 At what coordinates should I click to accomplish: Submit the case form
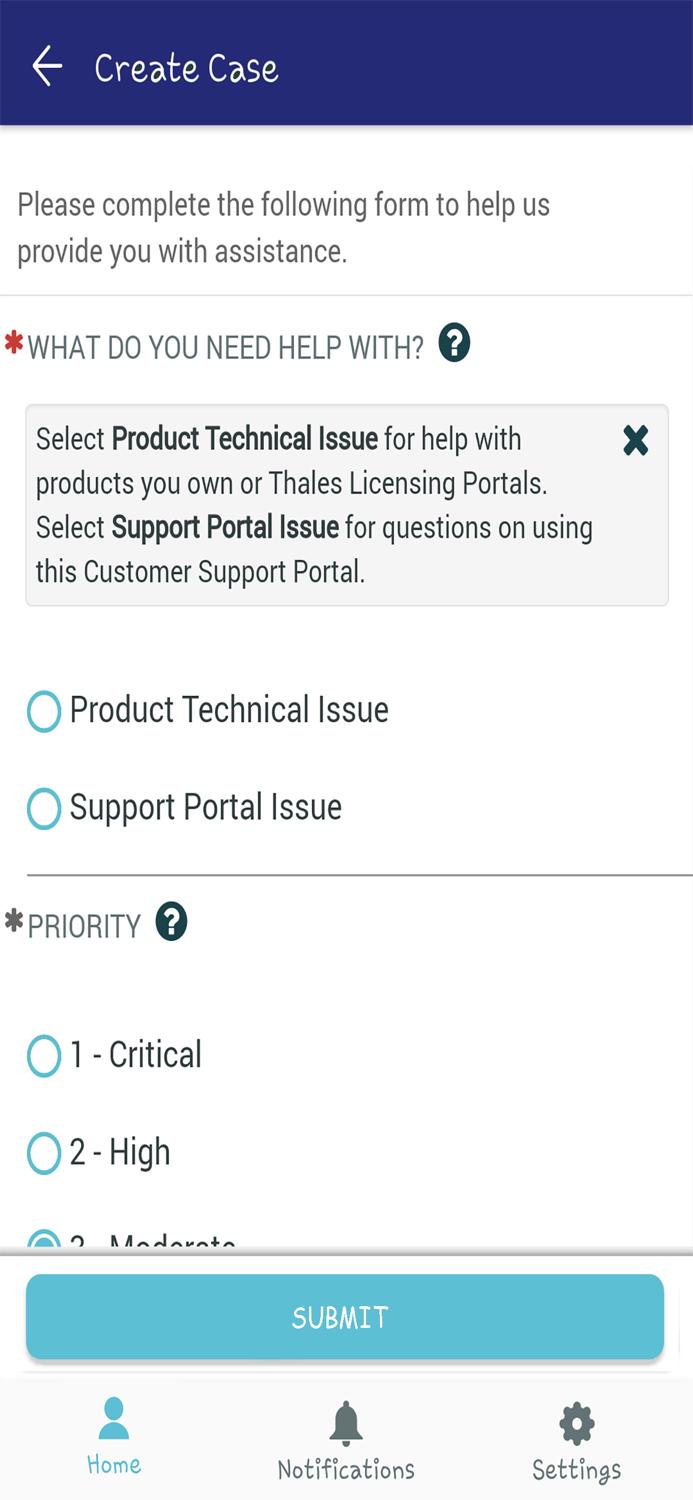click(345, 1317)
